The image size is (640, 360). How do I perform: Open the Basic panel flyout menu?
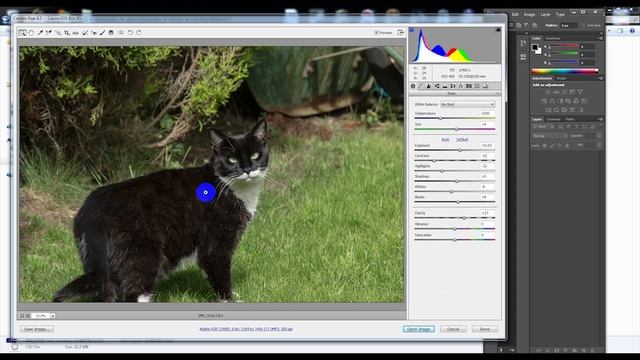[x=498, y=93]
